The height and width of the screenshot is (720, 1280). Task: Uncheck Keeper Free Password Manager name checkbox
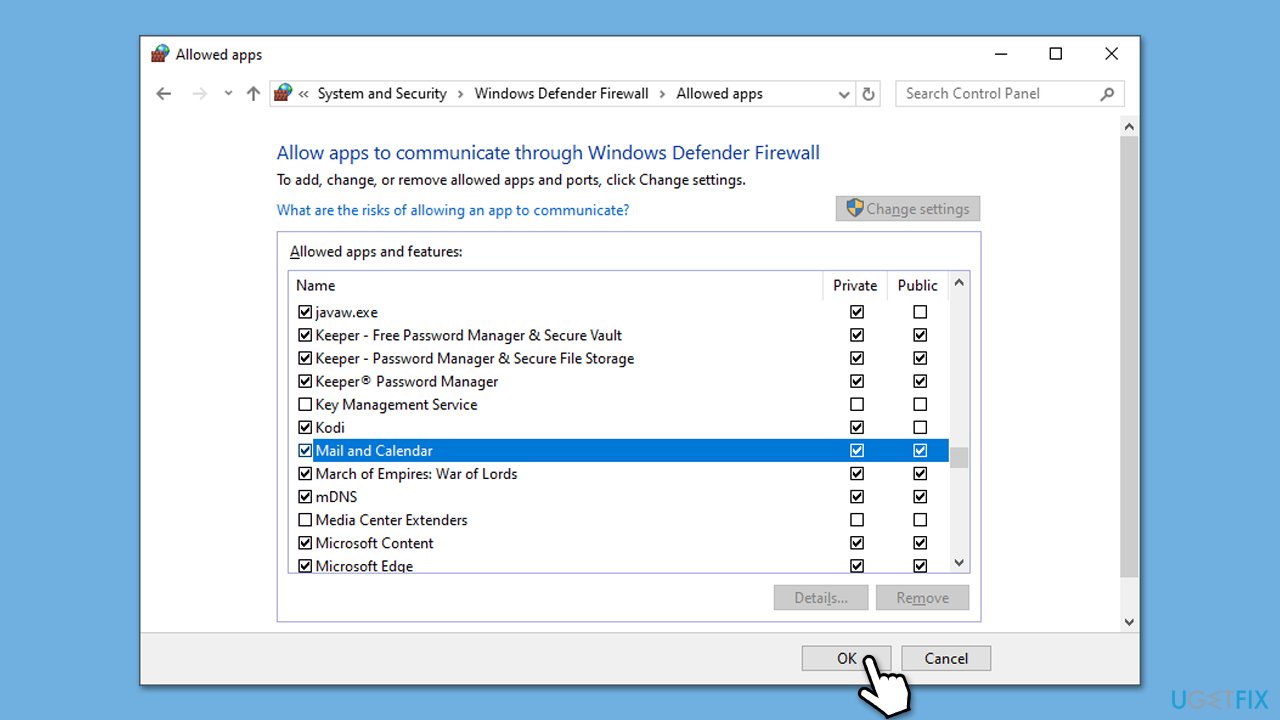point(305,335)
